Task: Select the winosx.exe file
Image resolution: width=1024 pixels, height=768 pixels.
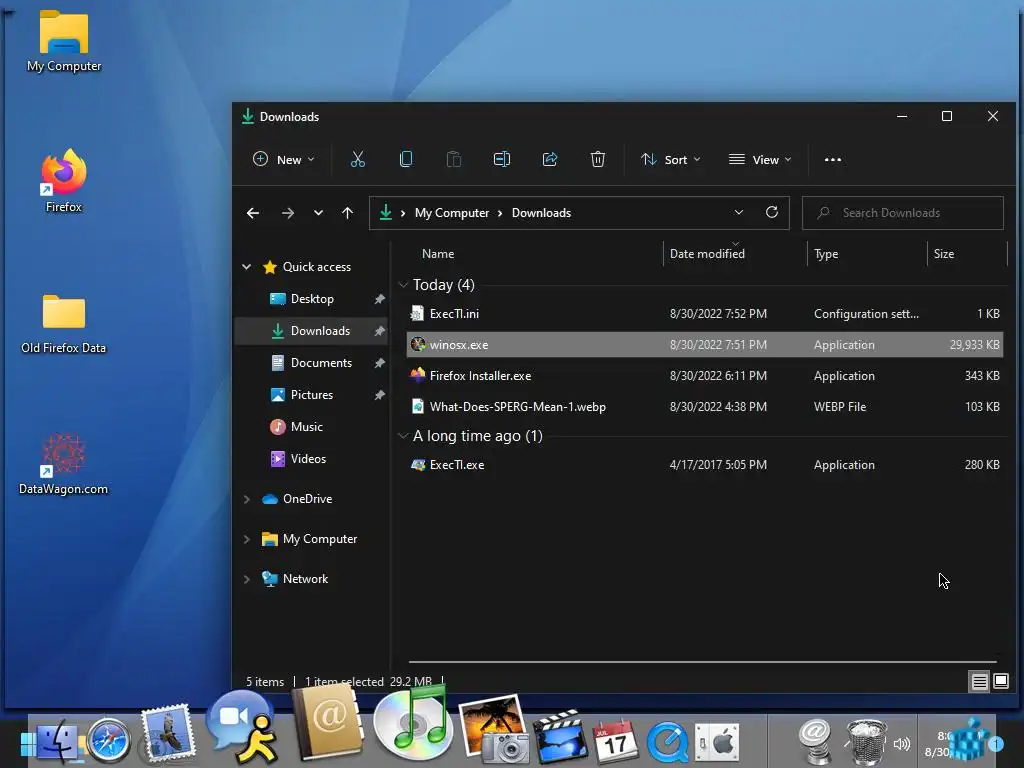Action: point(705,345)
